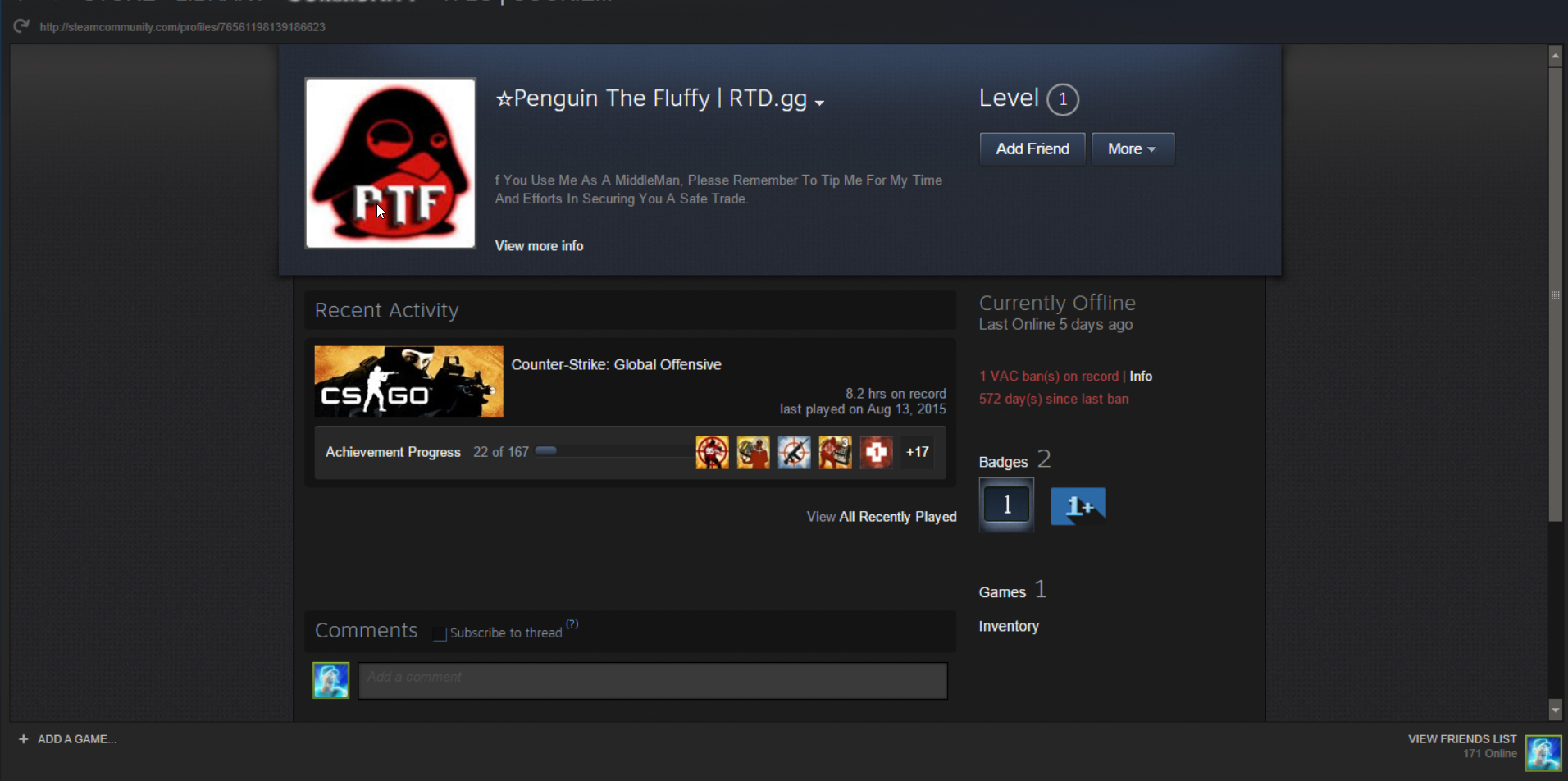This screenshot has height=781, width=1568.
Task: Expand the More dropdown button
Action: 1132,149
